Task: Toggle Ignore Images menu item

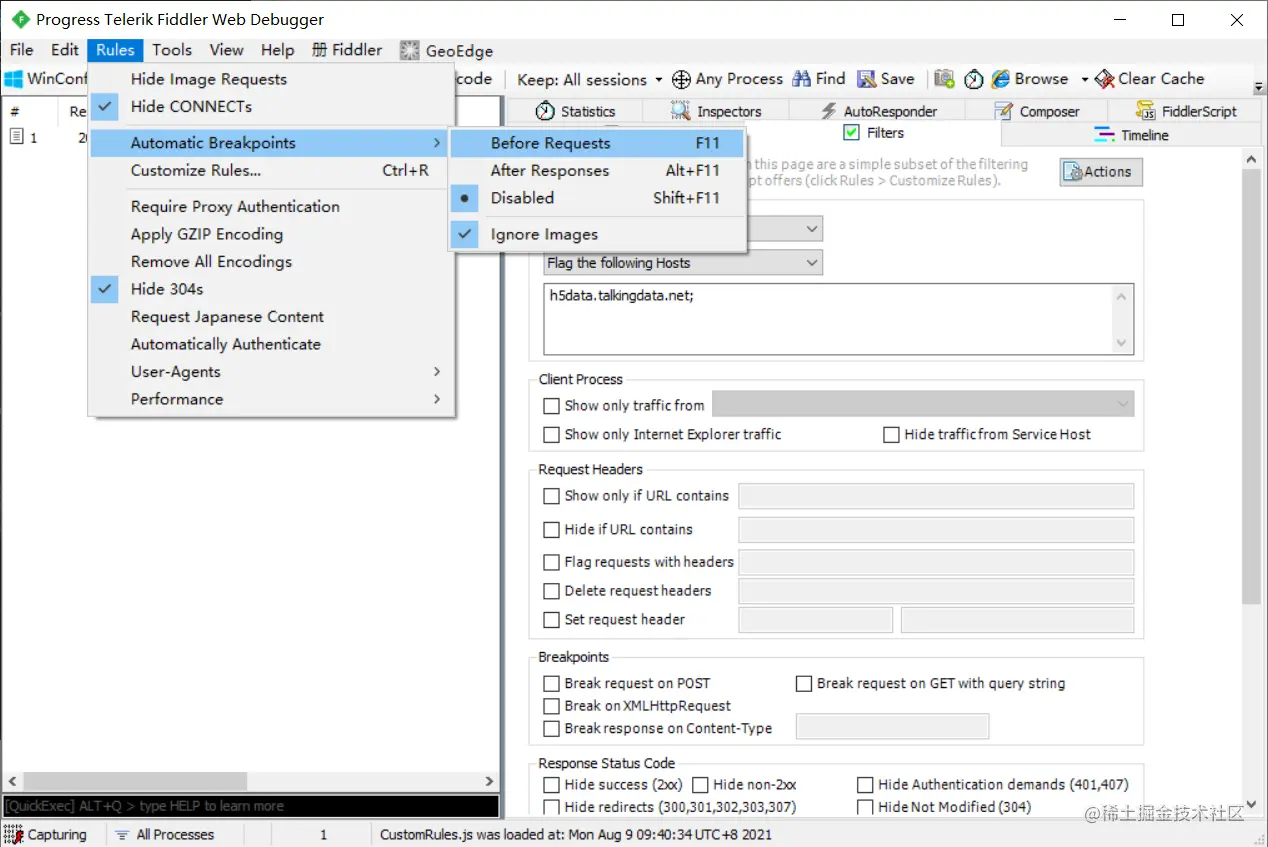Action: pyautogui.click(x=597, y=235)
